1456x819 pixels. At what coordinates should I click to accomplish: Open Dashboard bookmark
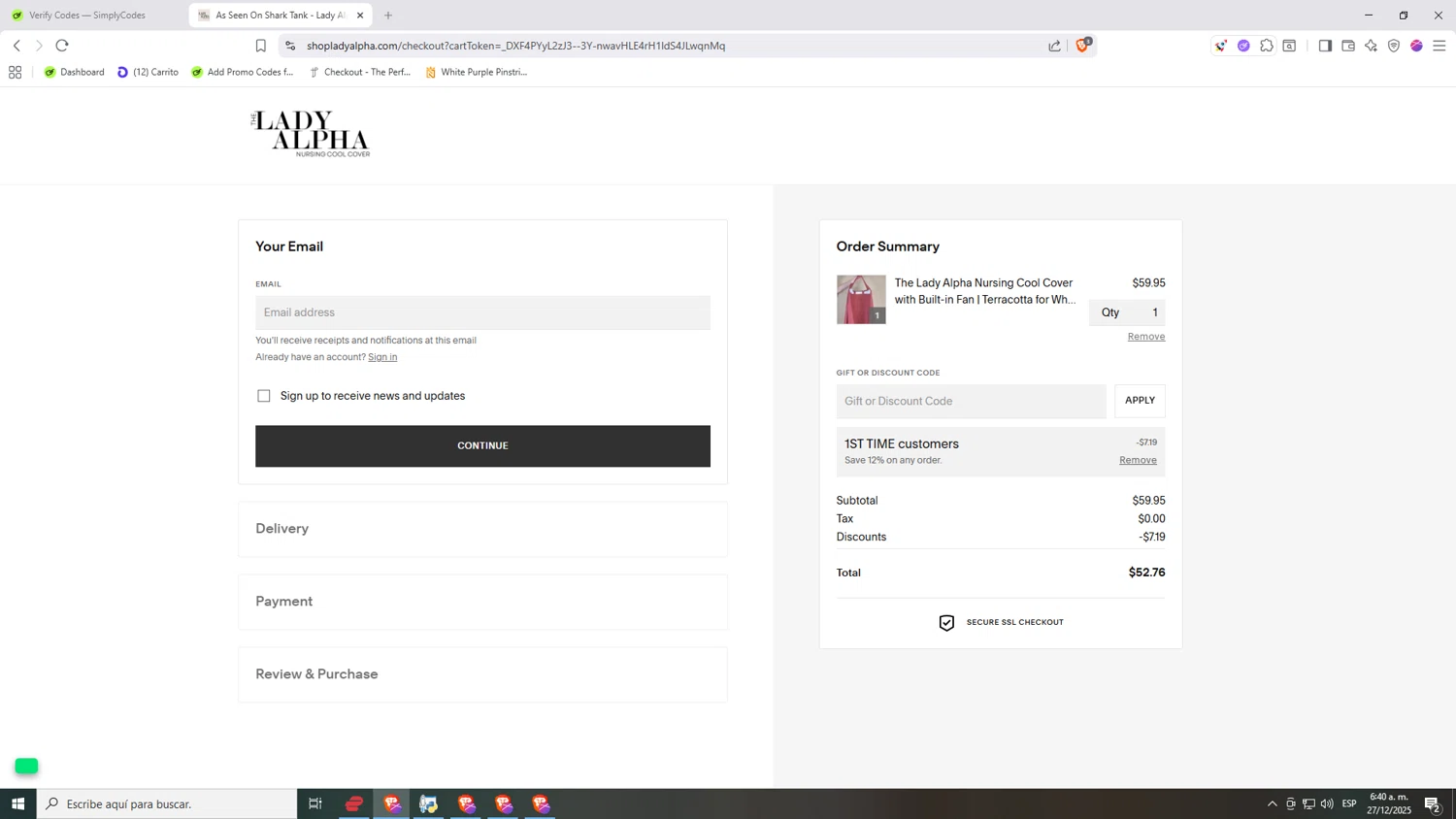pyautogui.click(x=75, y=72)
